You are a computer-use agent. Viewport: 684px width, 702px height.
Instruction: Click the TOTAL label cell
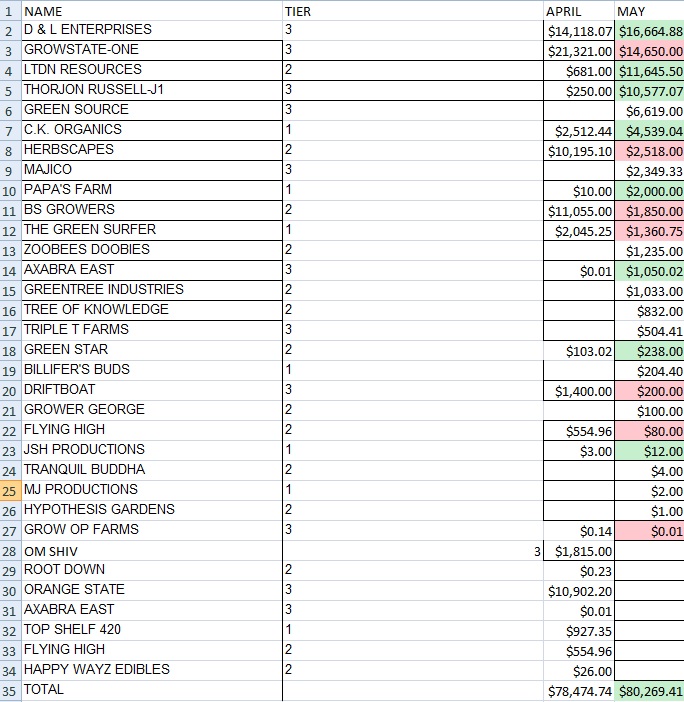[x=152, y=691]
